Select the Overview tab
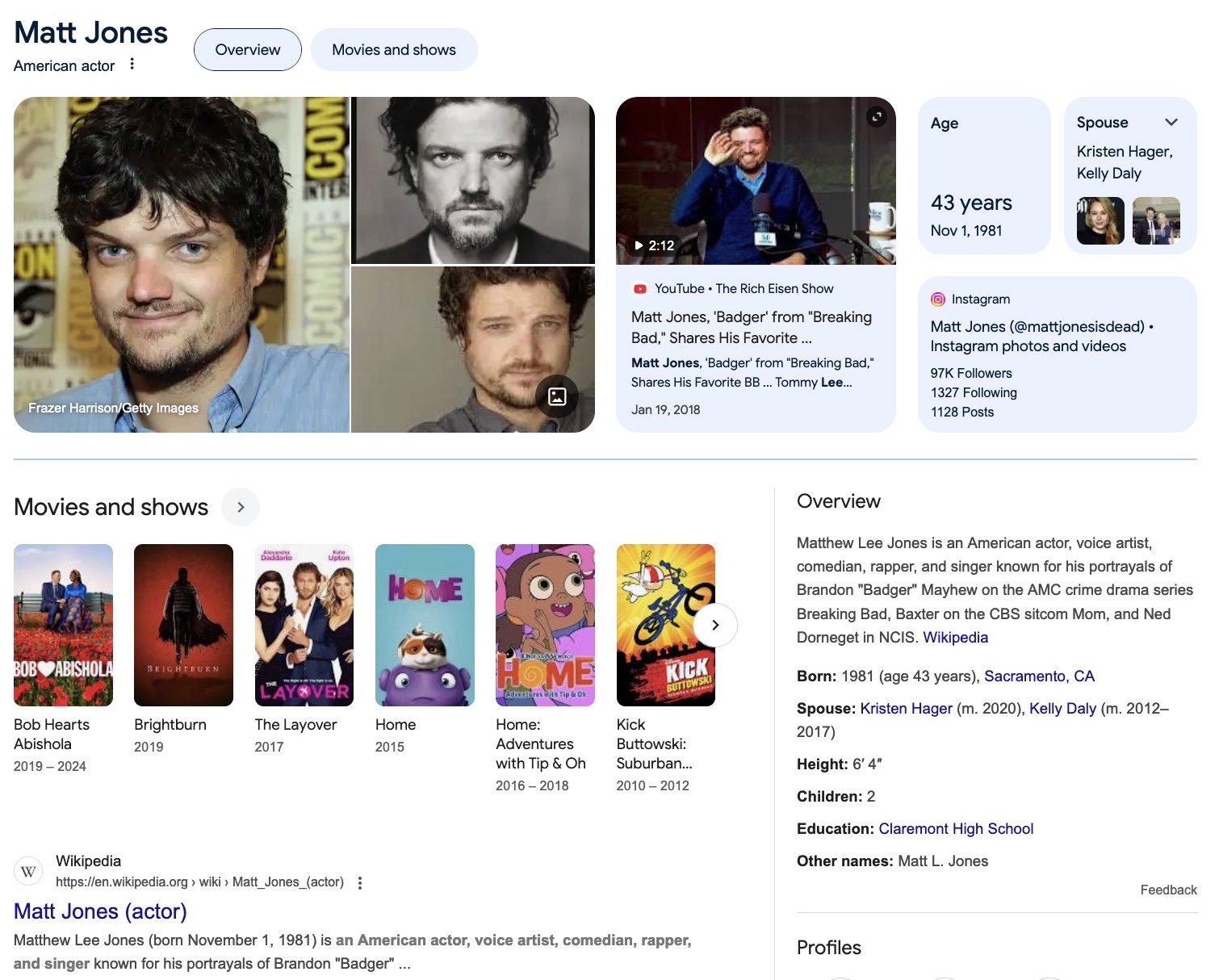1219x980 pixels. click(248, 50)
